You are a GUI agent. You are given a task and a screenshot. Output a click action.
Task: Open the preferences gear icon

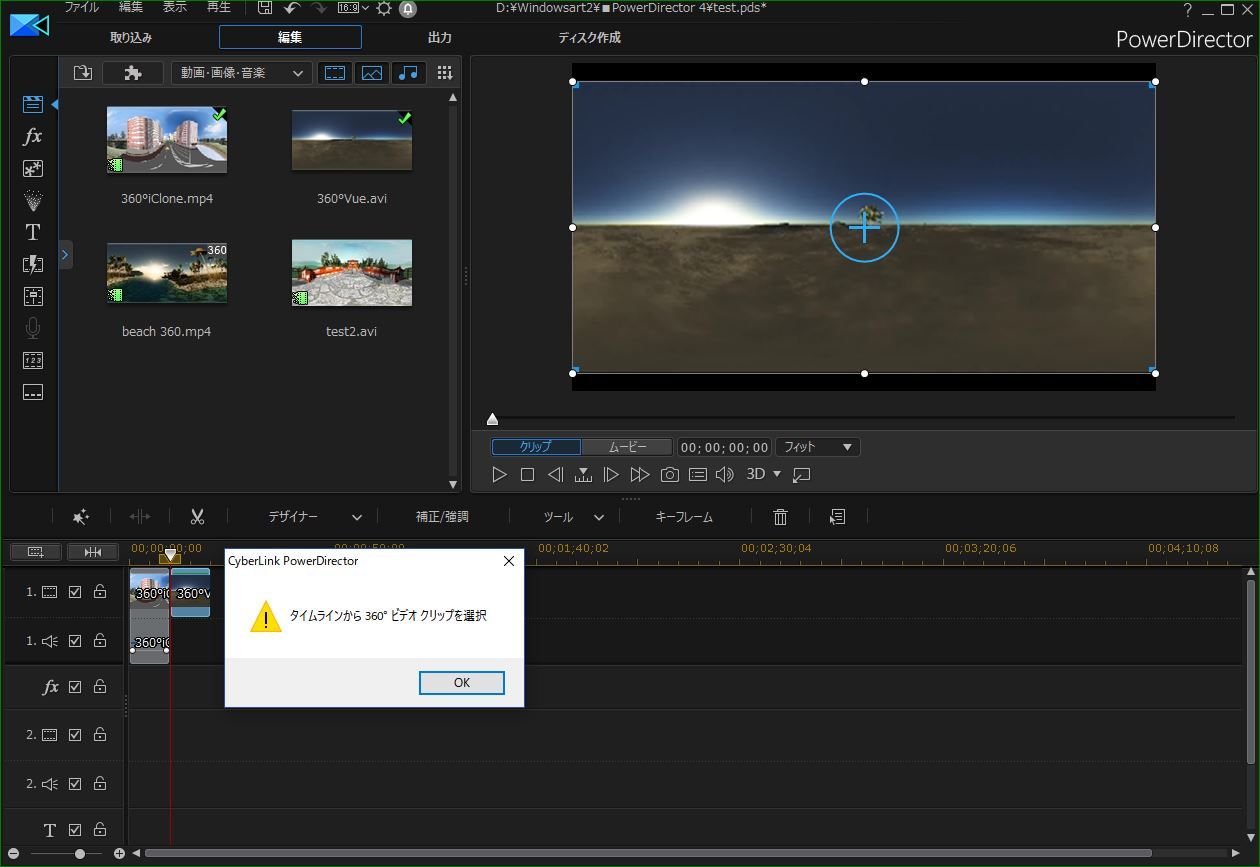click(x=384, y=8)
